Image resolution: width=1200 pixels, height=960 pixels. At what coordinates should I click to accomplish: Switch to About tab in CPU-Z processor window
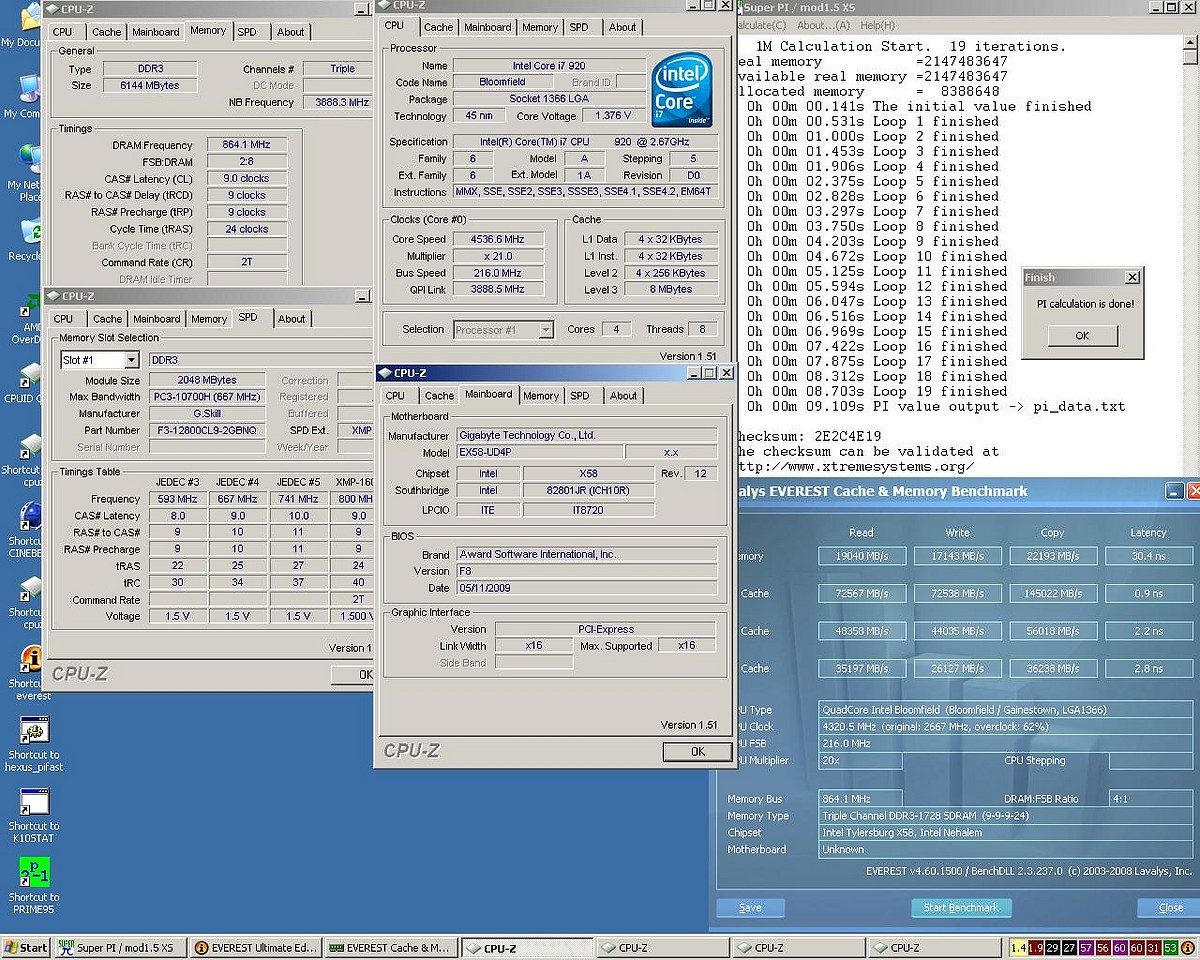click(622, 27)
